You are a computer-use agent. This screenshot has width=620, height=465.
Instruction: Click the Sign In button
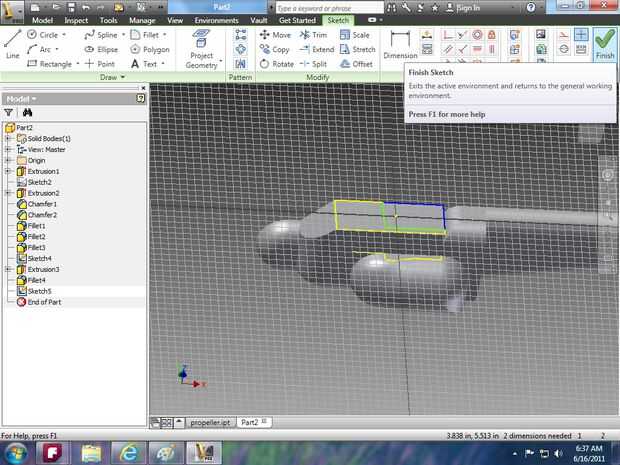point(463,8)
